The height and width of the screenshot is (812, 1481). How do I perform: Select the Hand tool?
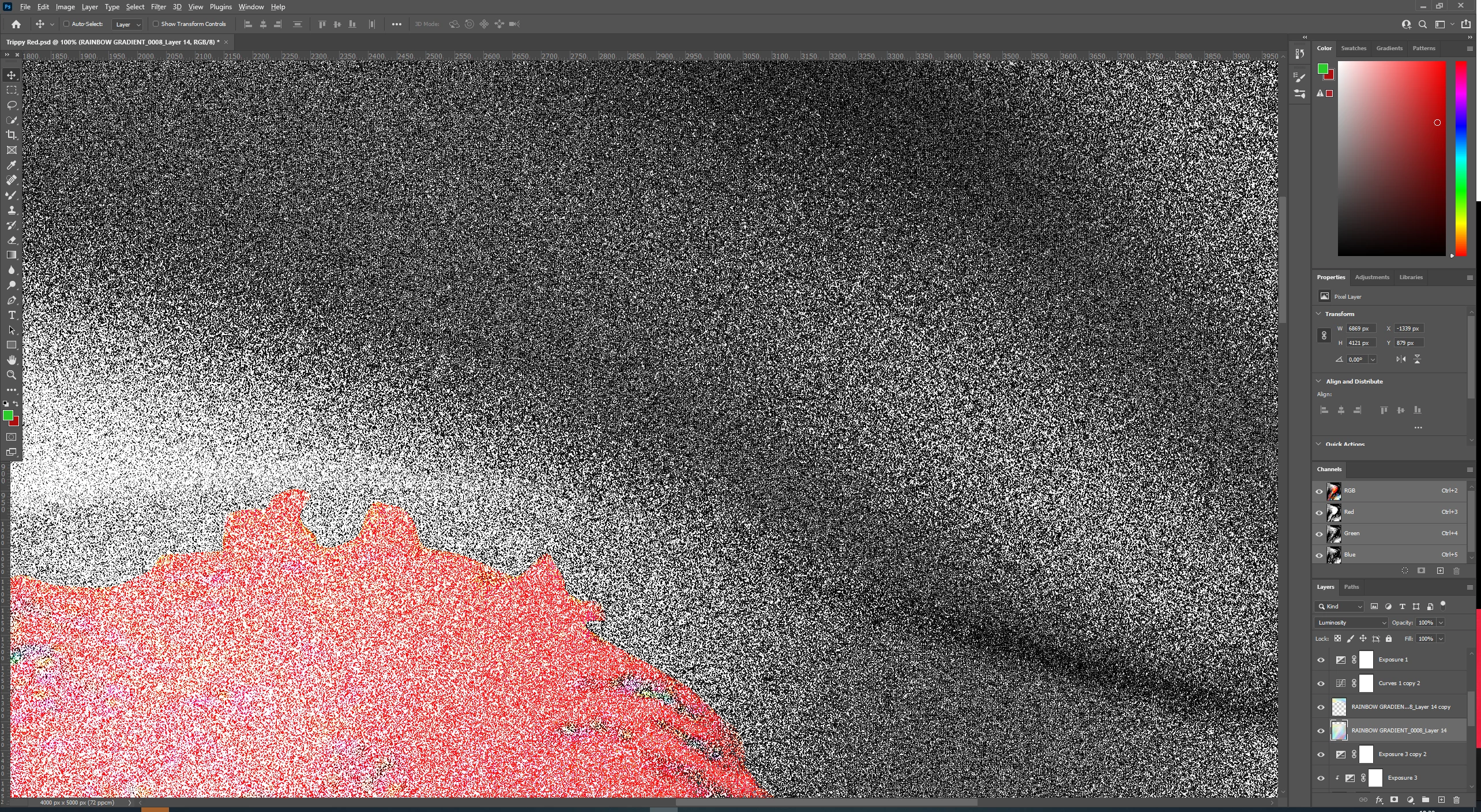12,360
